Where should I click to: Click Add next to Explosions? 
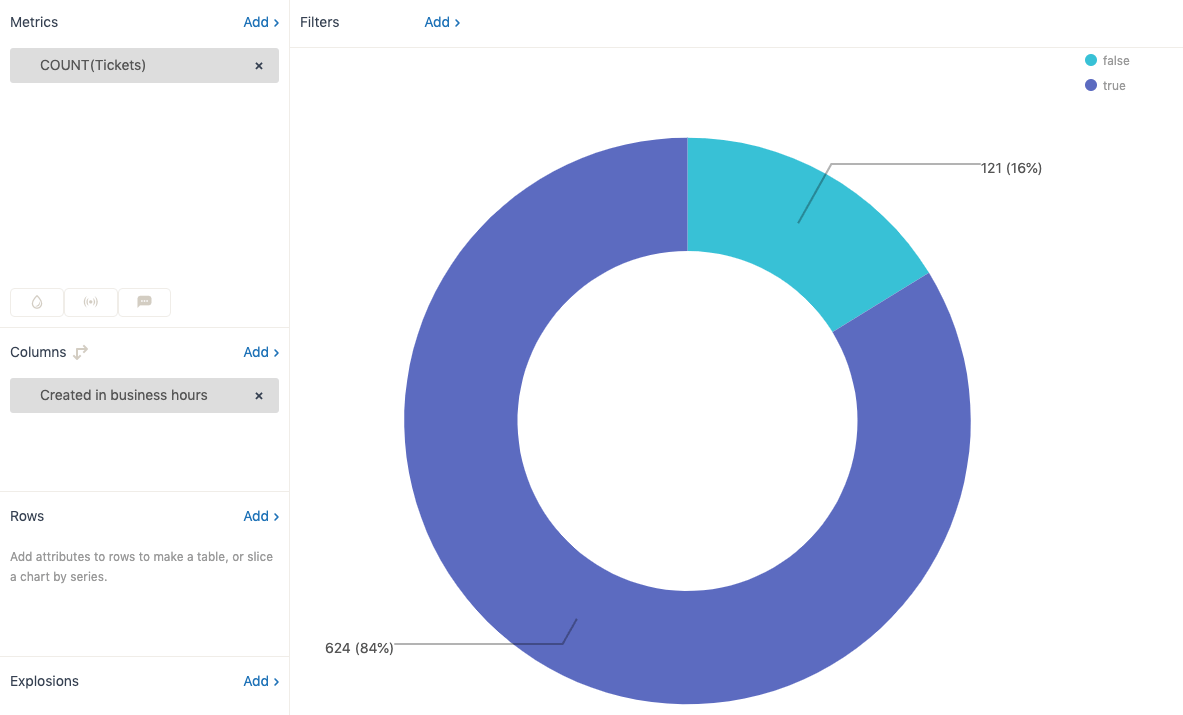(260, 681)
